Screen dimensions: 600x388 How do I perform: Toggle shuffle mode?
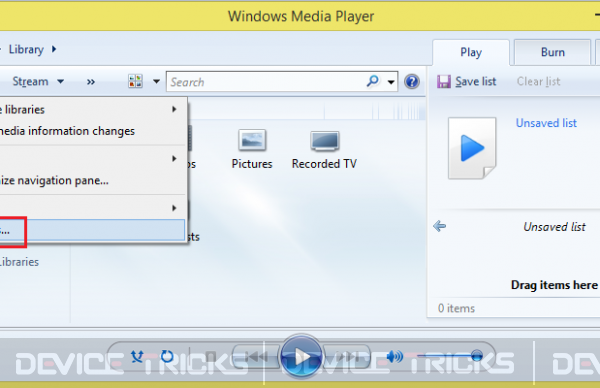pyautogui.click(x=137, y=357)
